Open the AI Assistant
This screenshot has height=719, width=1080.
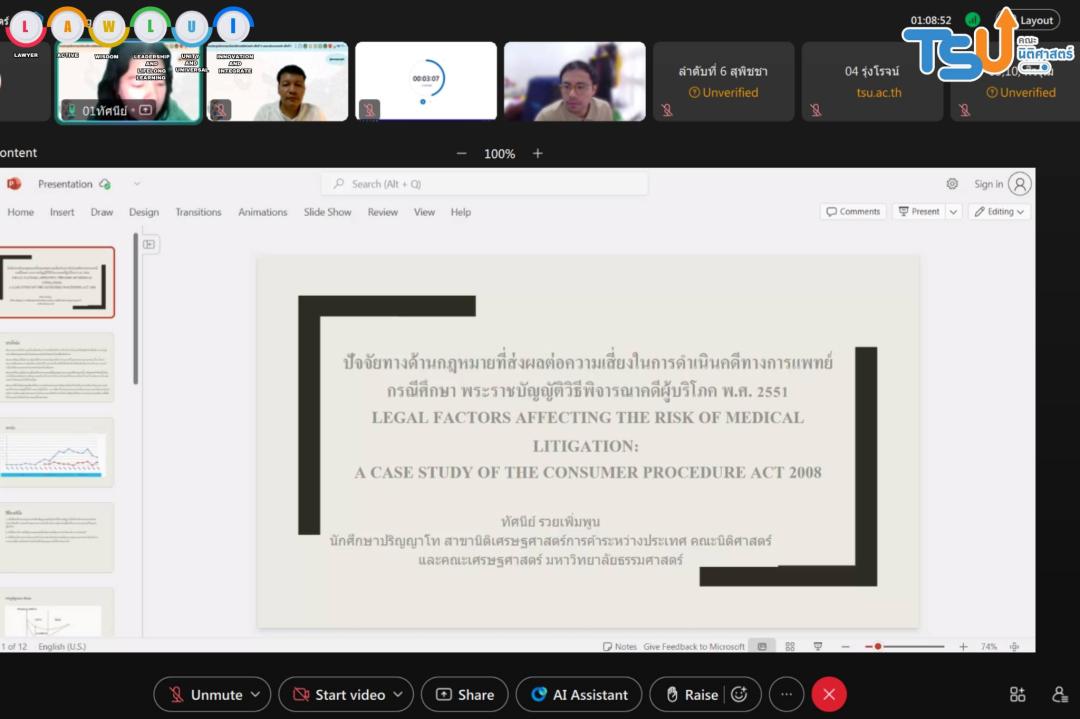[579, 695]
